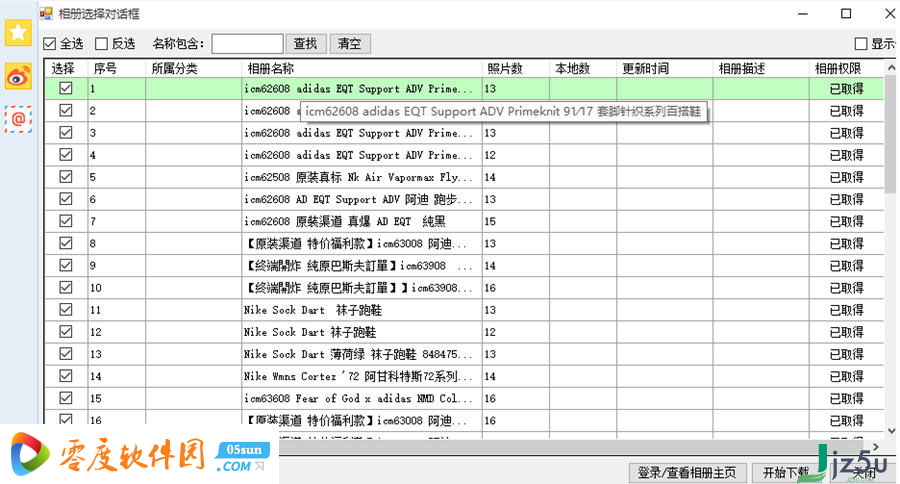Click 已取得 permission cell in row 1

tap(847, 88)
